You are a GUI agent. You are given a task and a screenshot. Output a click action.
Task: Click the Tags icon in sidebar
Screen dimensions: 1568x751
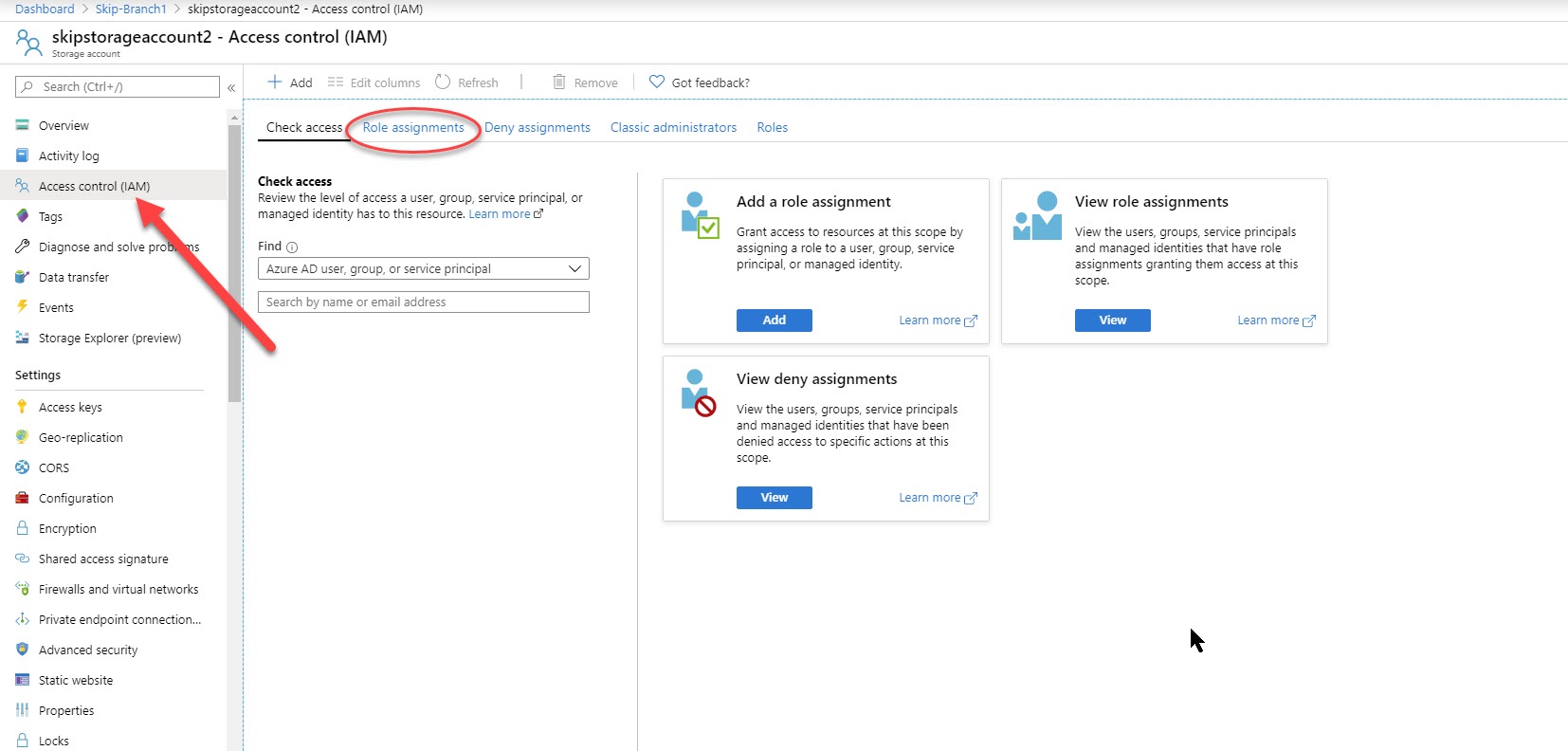point(22,216)
